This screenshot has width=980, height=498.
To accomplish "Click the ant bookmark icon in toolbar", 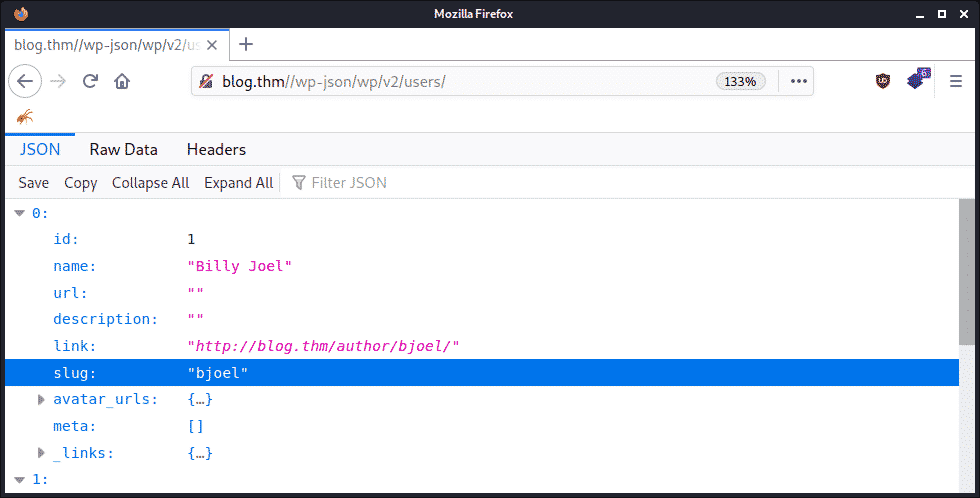I will 25,116.
